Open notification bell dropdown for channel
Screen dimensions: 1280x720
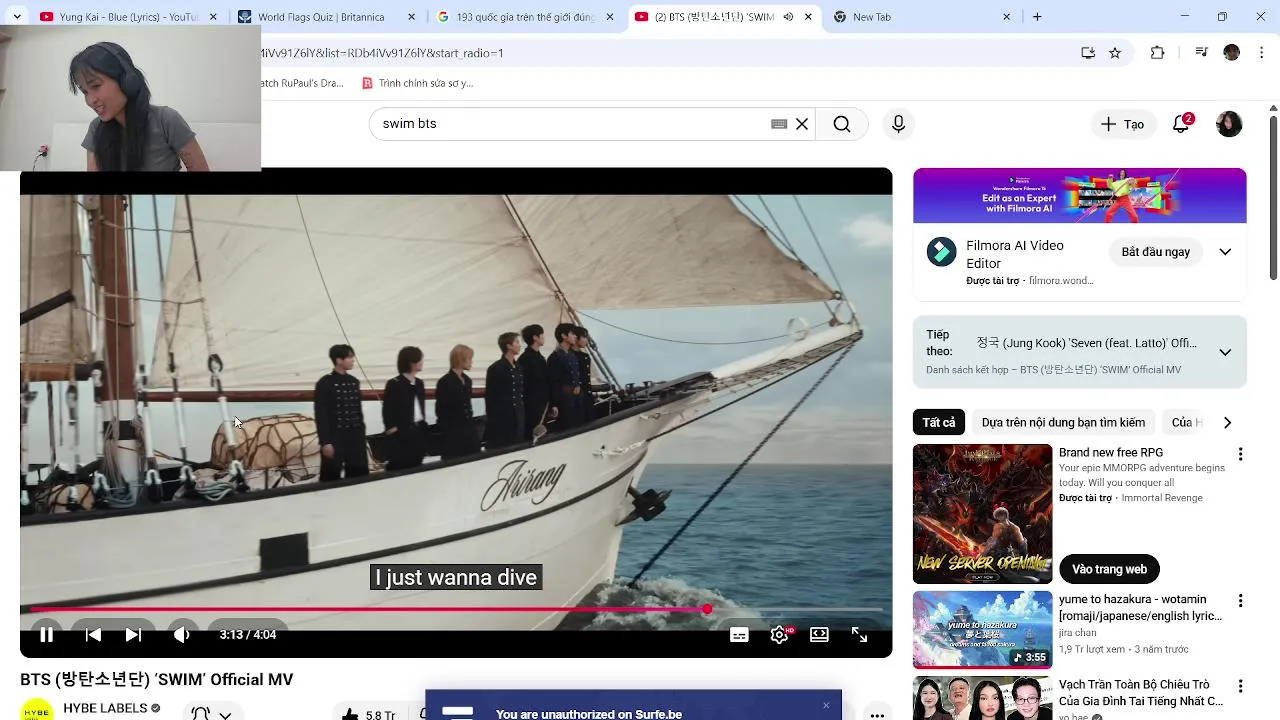tap(211, 714)
